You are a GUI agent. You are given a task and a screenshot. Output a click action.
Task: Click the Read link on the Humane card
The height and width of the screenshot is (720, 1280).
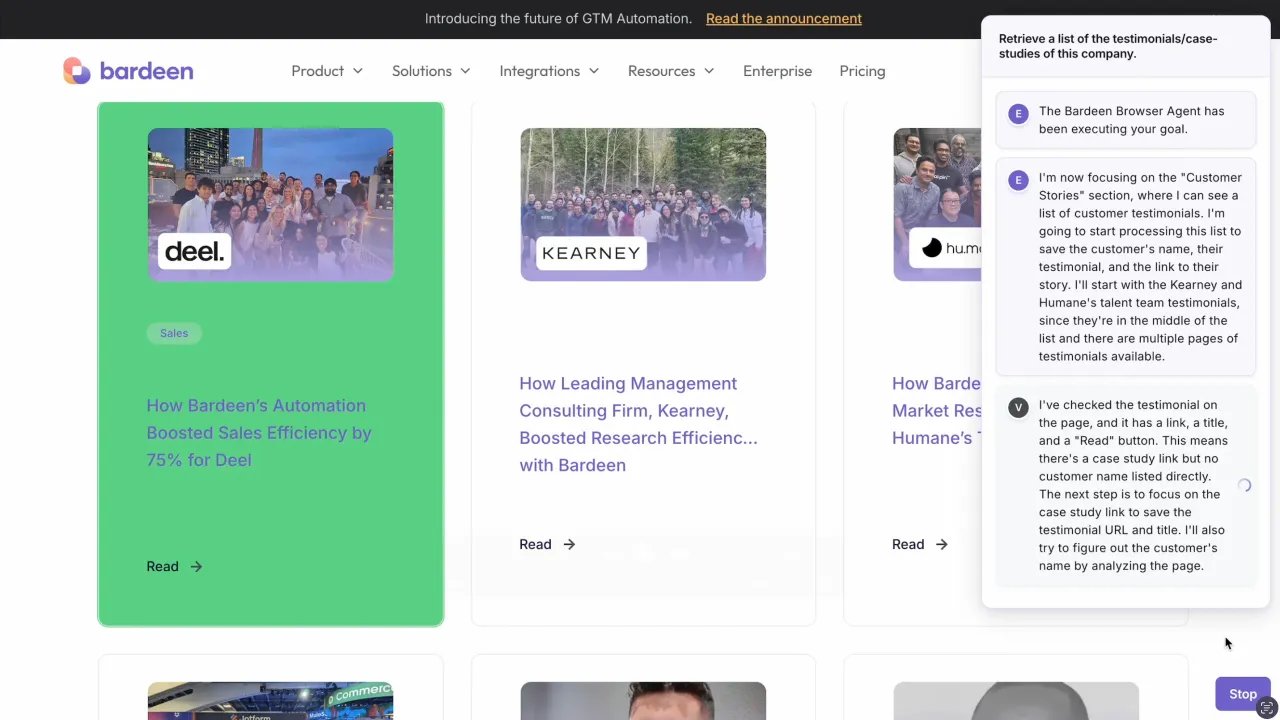point(920,544)
